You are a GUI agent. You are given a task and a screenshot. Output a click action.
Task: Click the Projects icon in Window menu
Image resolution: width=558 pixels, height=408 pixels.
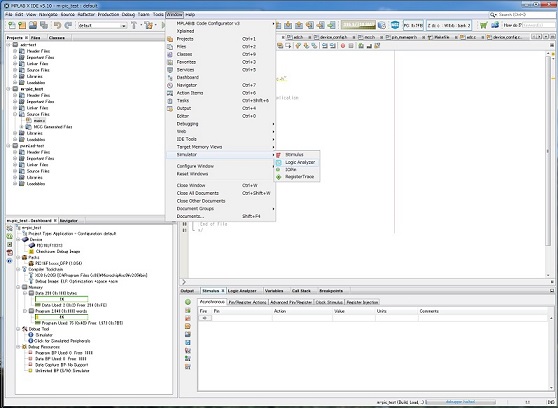pyautogui.click(x=170, y=39)
